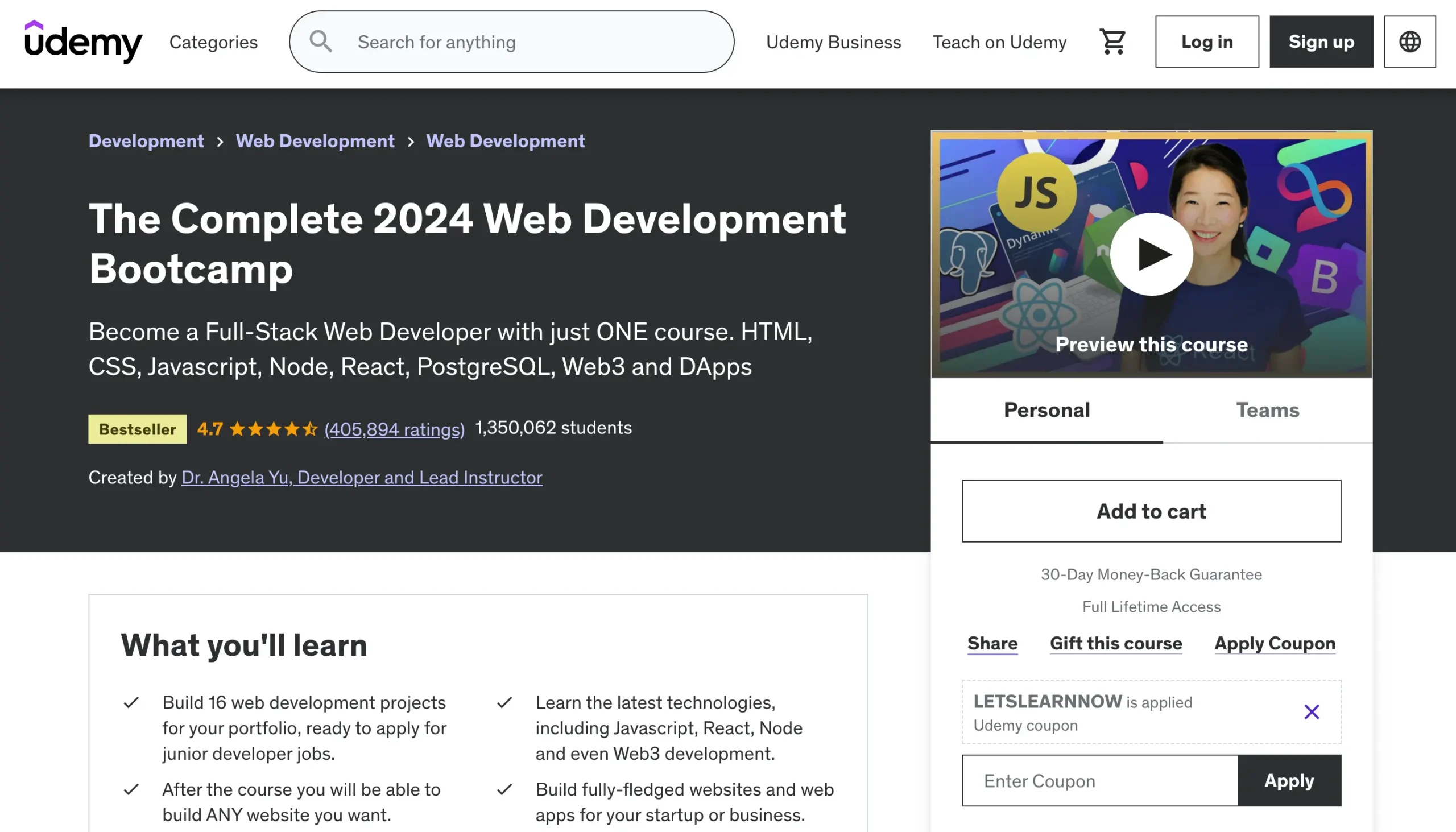
Task: Click the Search for anything field
Action: [531, 42]
